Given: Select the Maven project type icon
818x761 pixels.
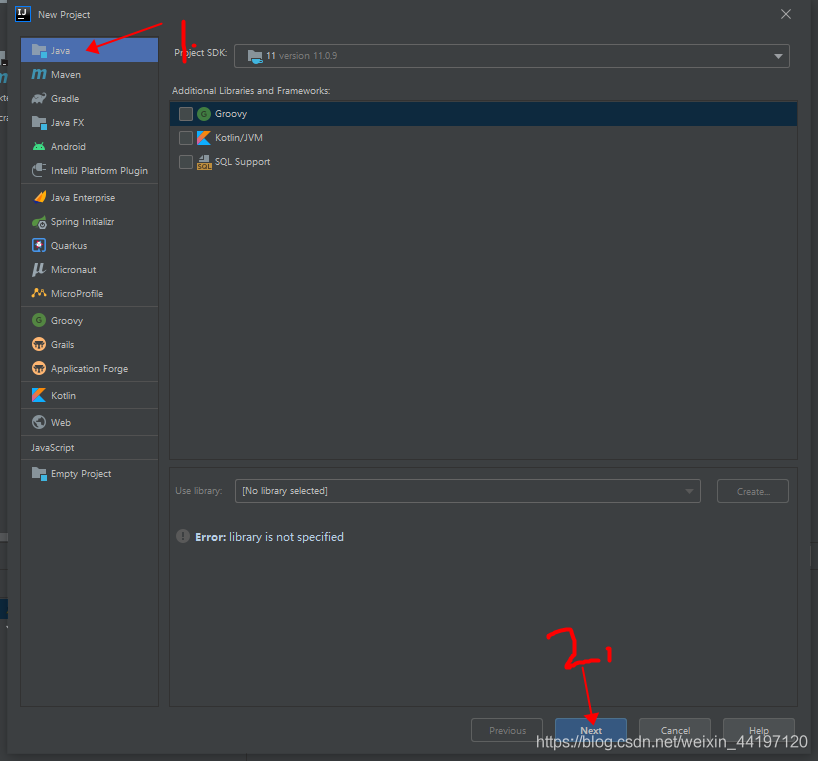Looking at the screenshot, I should click(x=39, y=75).
